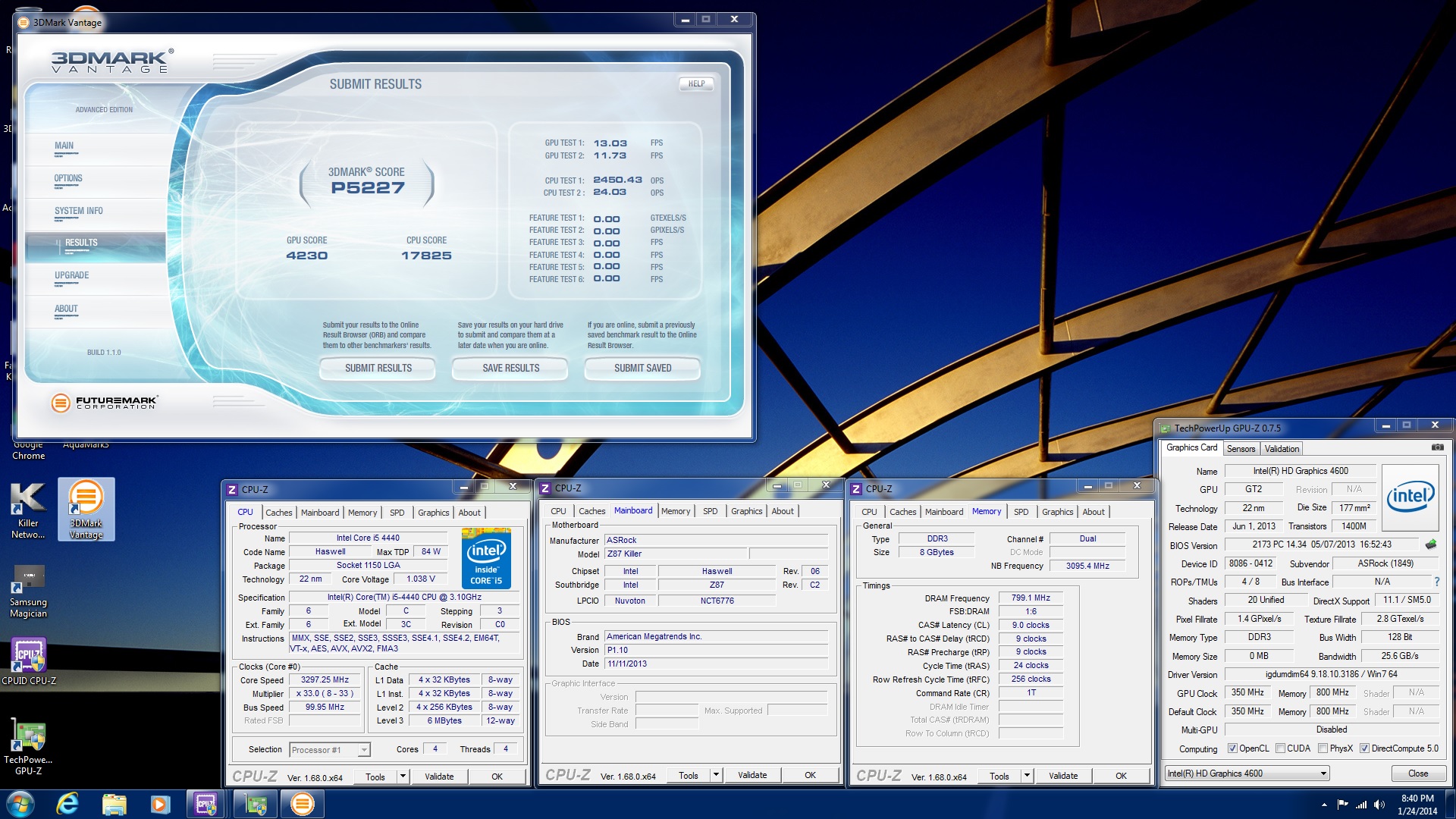The height and width of the screenshot is (819, 1456).
Task: Toggle the PhysX checkbox in GPU-Z
Action: pyautogui.click(x=1323, y=748)
